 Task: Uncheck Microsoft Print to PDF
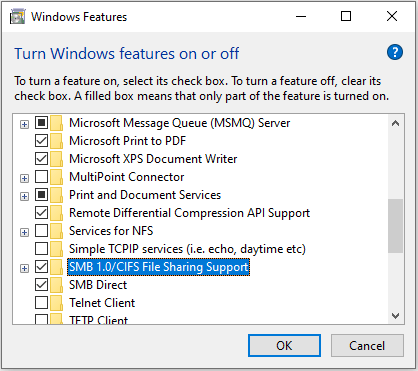pos(41,141)
